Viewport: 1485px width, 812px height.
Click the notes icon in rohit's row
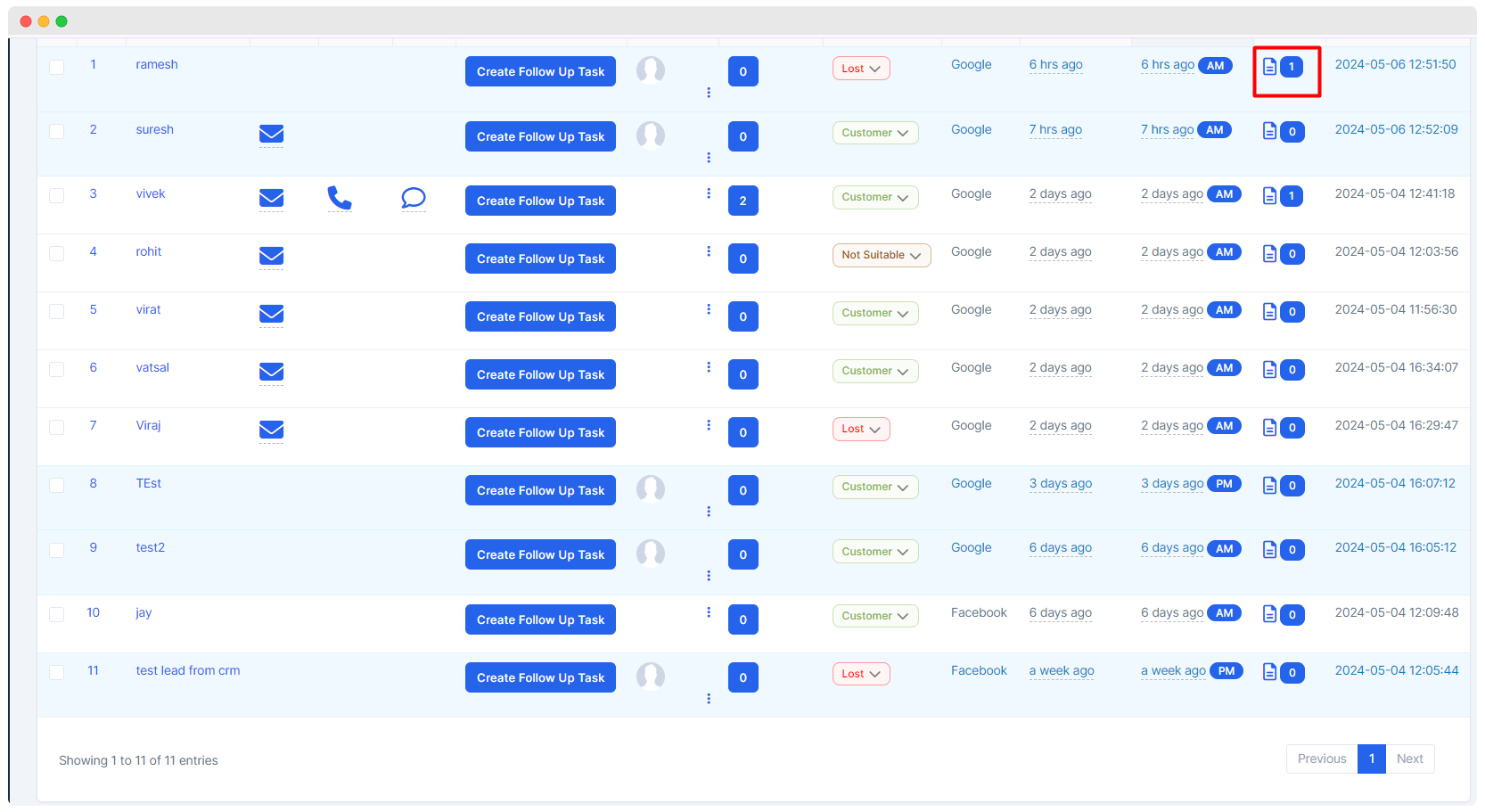[1269, 253]
